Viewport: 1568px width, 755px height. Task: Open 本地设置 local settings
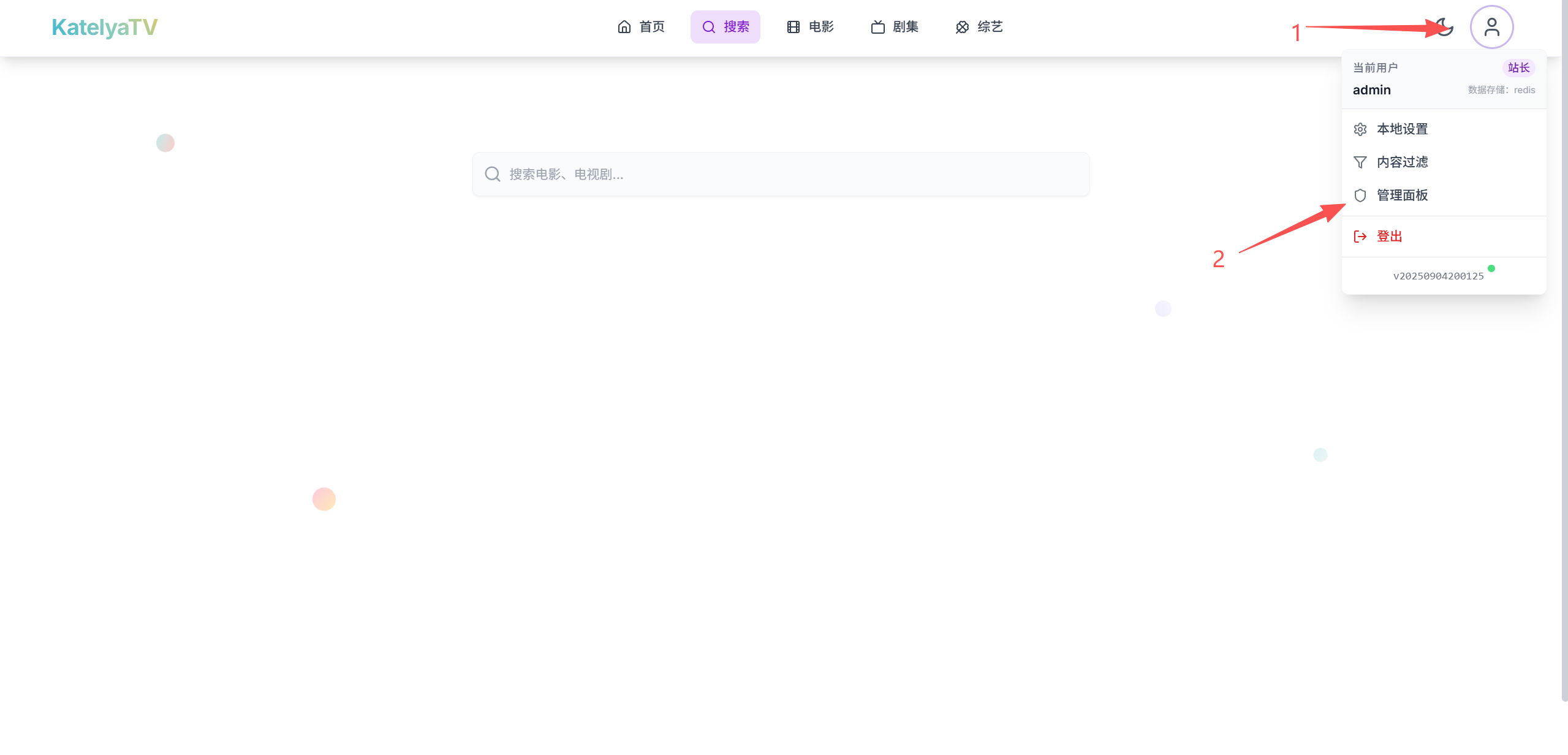[x=1402, y=129]
